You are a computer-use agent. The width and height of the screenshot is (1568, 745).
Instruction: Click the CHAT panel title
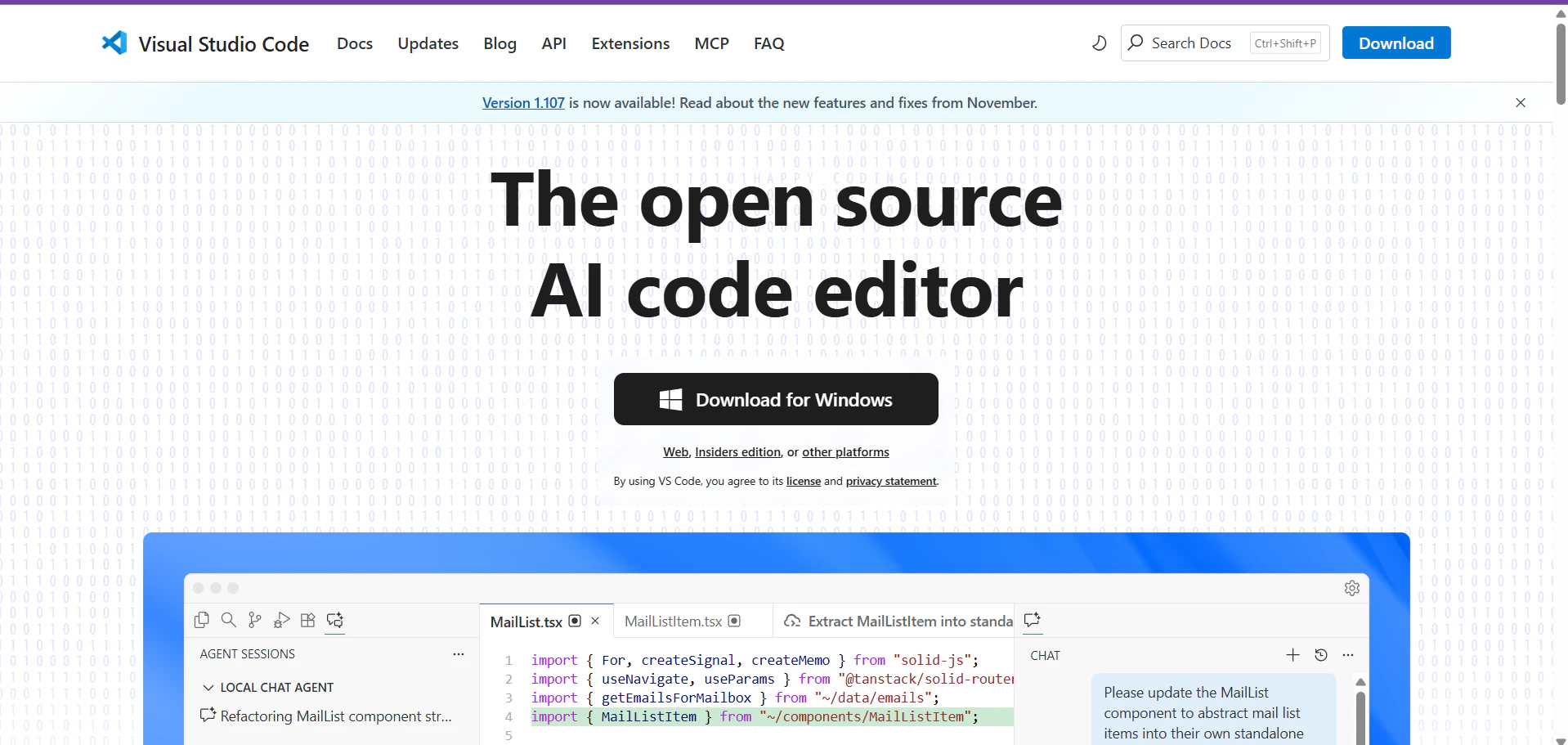tap(1045, 656)
